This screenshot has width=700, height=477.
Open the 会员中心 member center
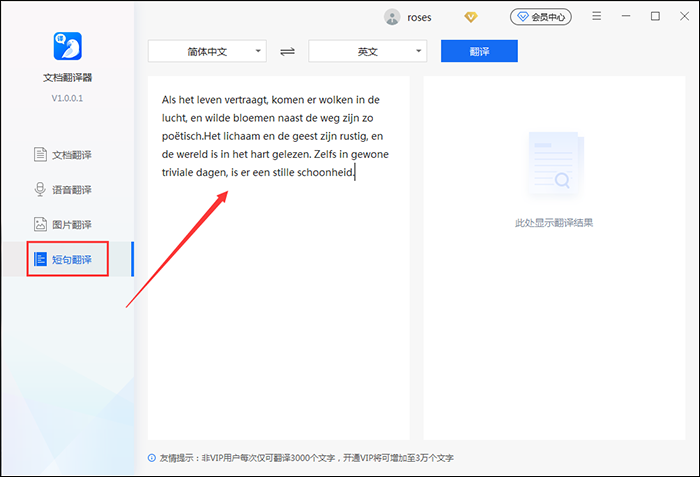pos(541,17)
